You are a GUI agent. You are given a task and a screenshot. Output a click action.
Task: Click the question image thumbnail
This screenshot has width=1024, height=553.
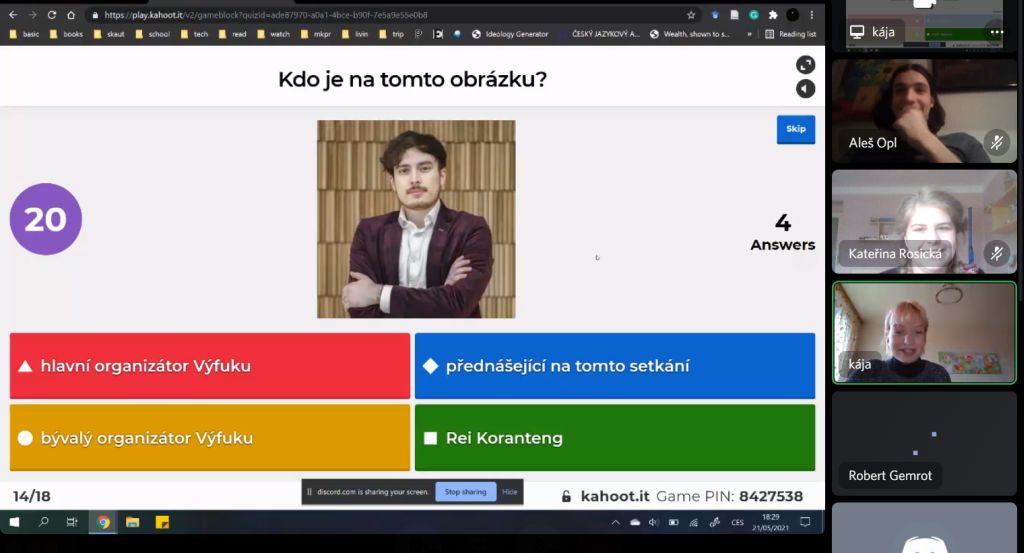coord(416,219)
